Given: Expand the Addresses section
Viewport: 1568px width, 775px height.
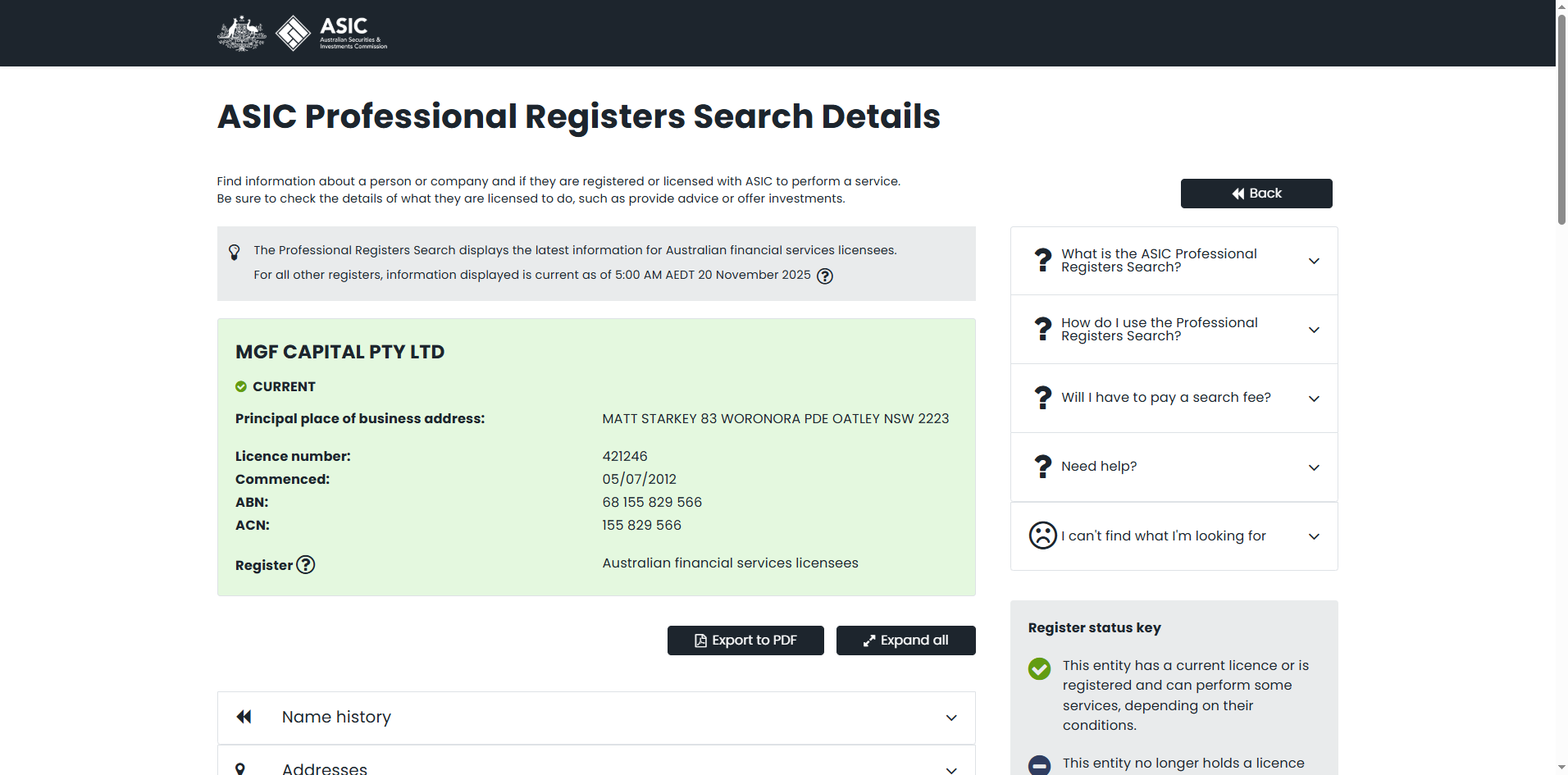Looking at the screenshot, I should tap(596, 762).
